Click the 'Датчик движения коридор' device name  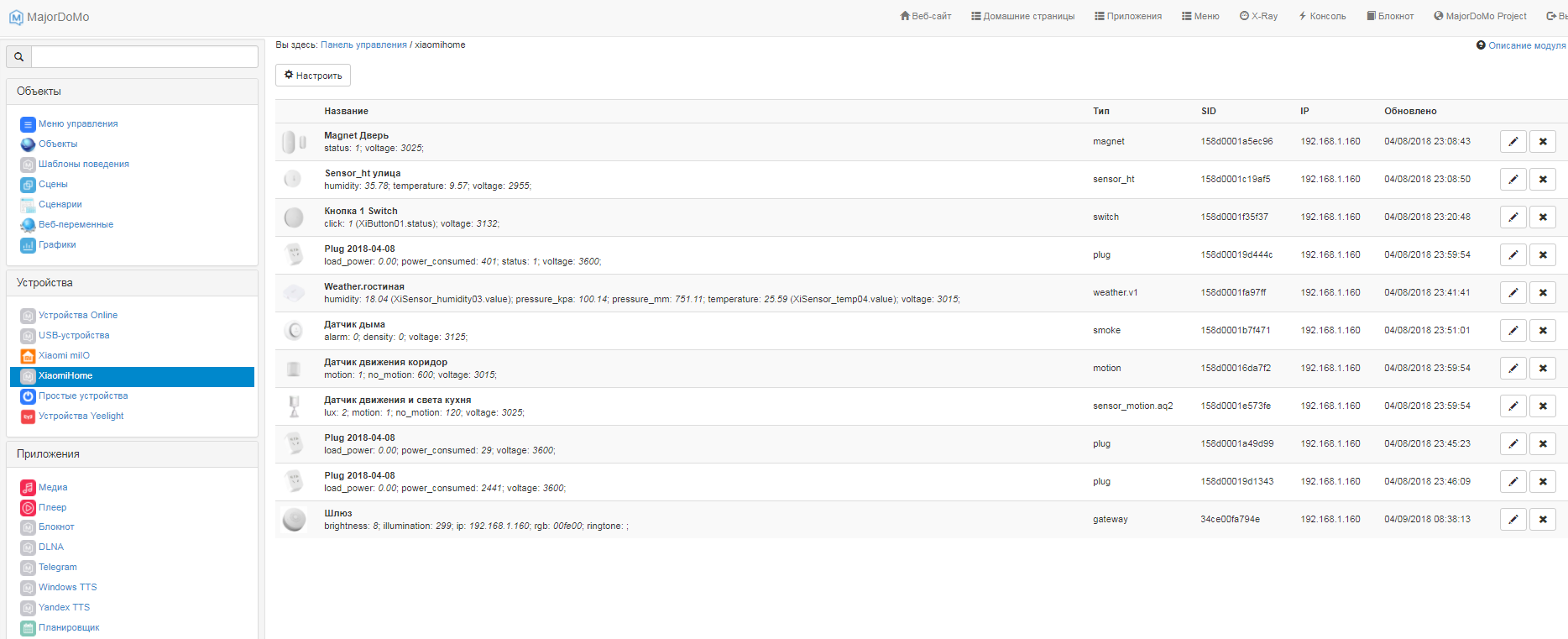[386, 363]
